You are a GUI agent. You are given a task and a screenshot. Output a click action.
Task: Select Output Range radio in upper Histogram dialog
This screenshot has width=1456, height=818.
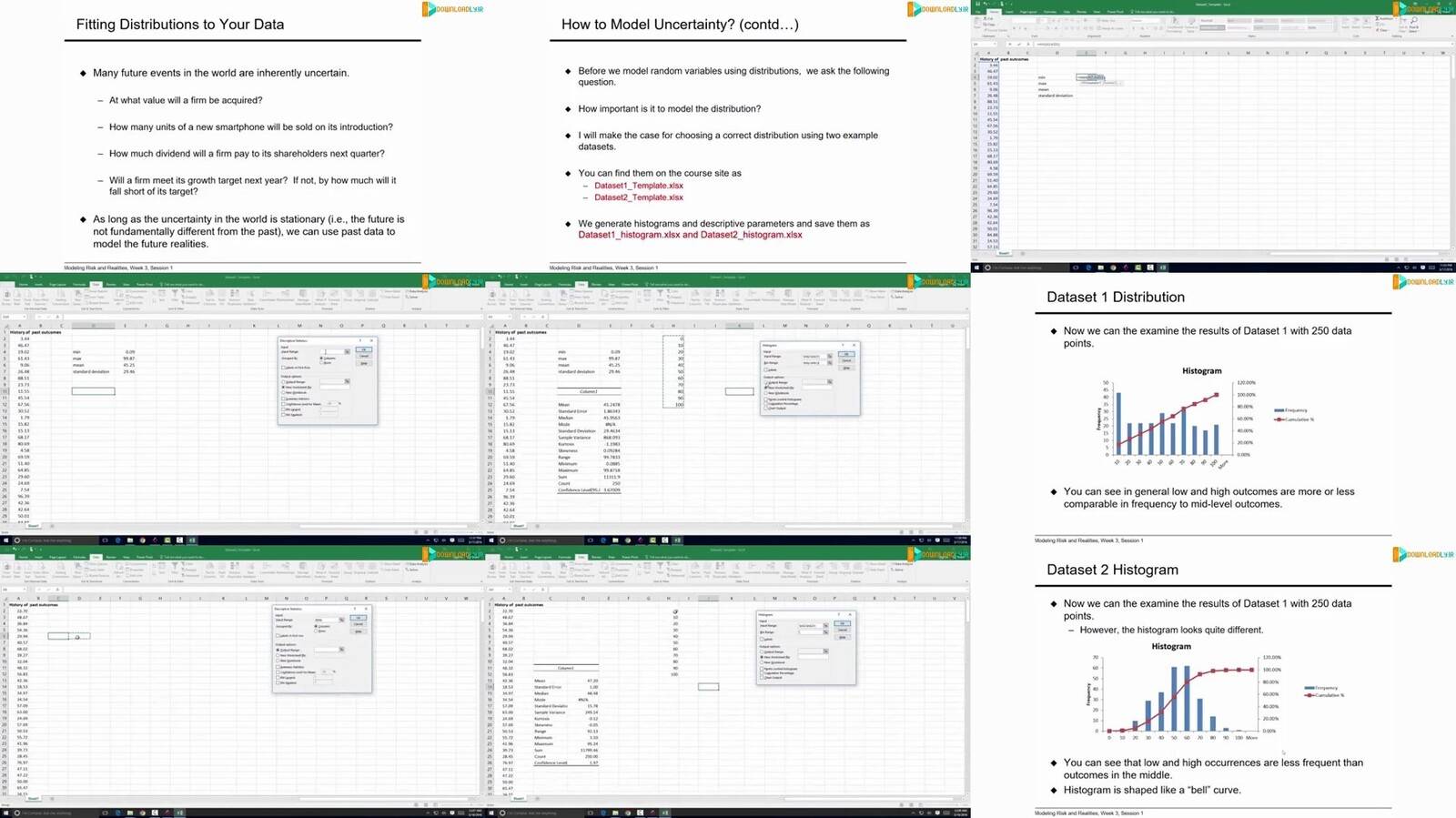click(766, 382)
